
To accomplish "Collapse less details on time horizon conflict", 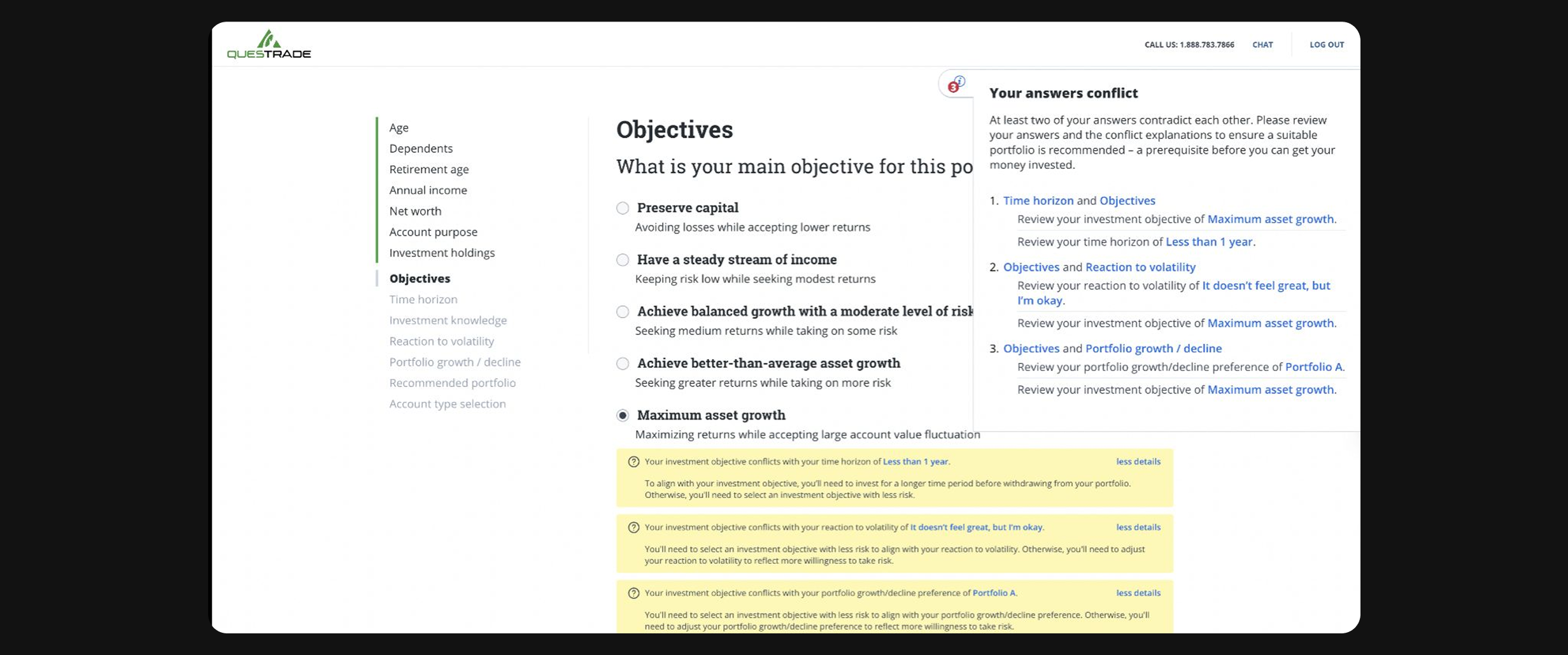I will pos(1138,461).
